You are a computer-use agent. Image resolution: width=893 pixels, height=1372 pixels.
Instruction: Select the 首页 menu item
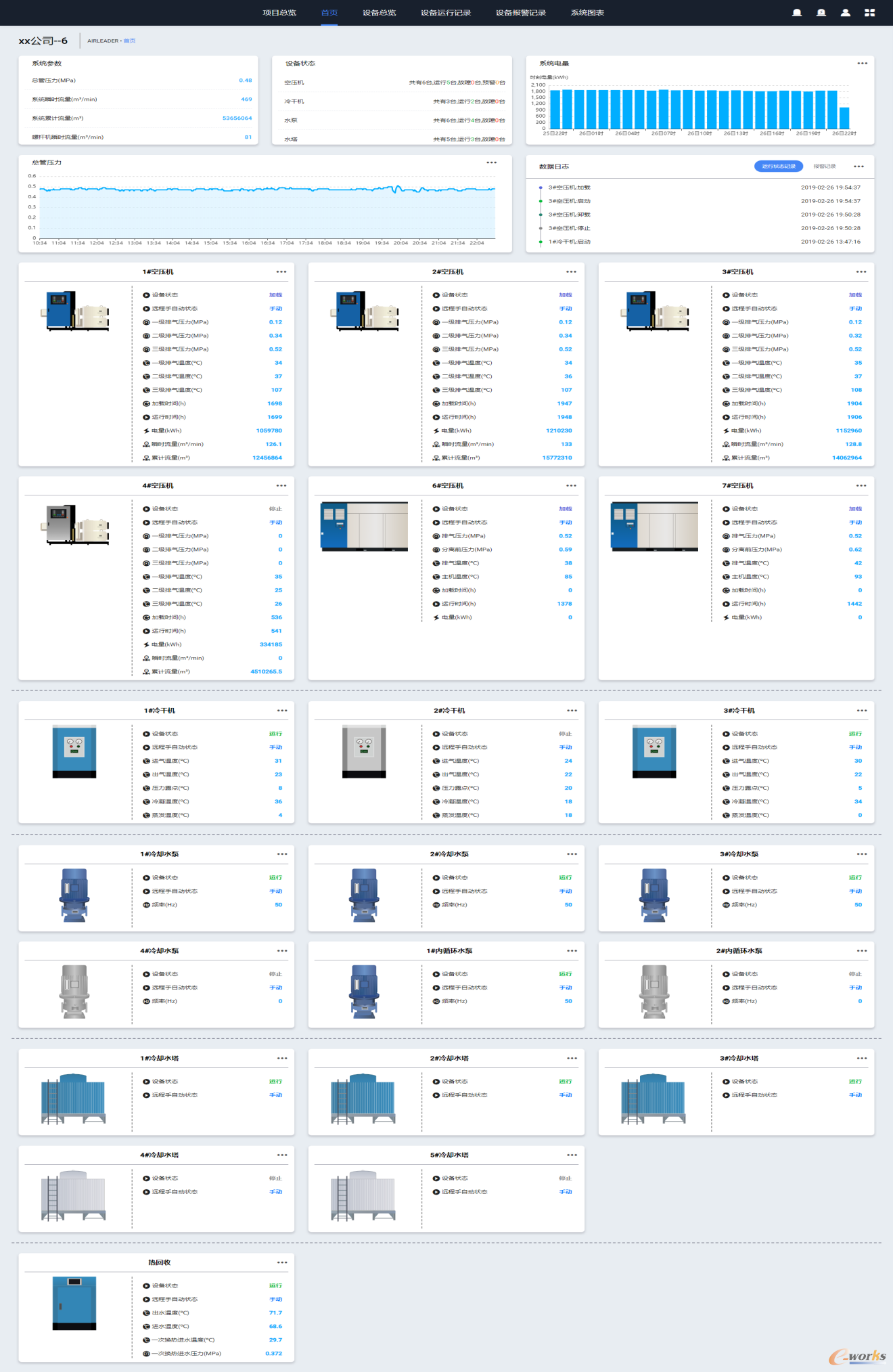click(x=329, y=13)
